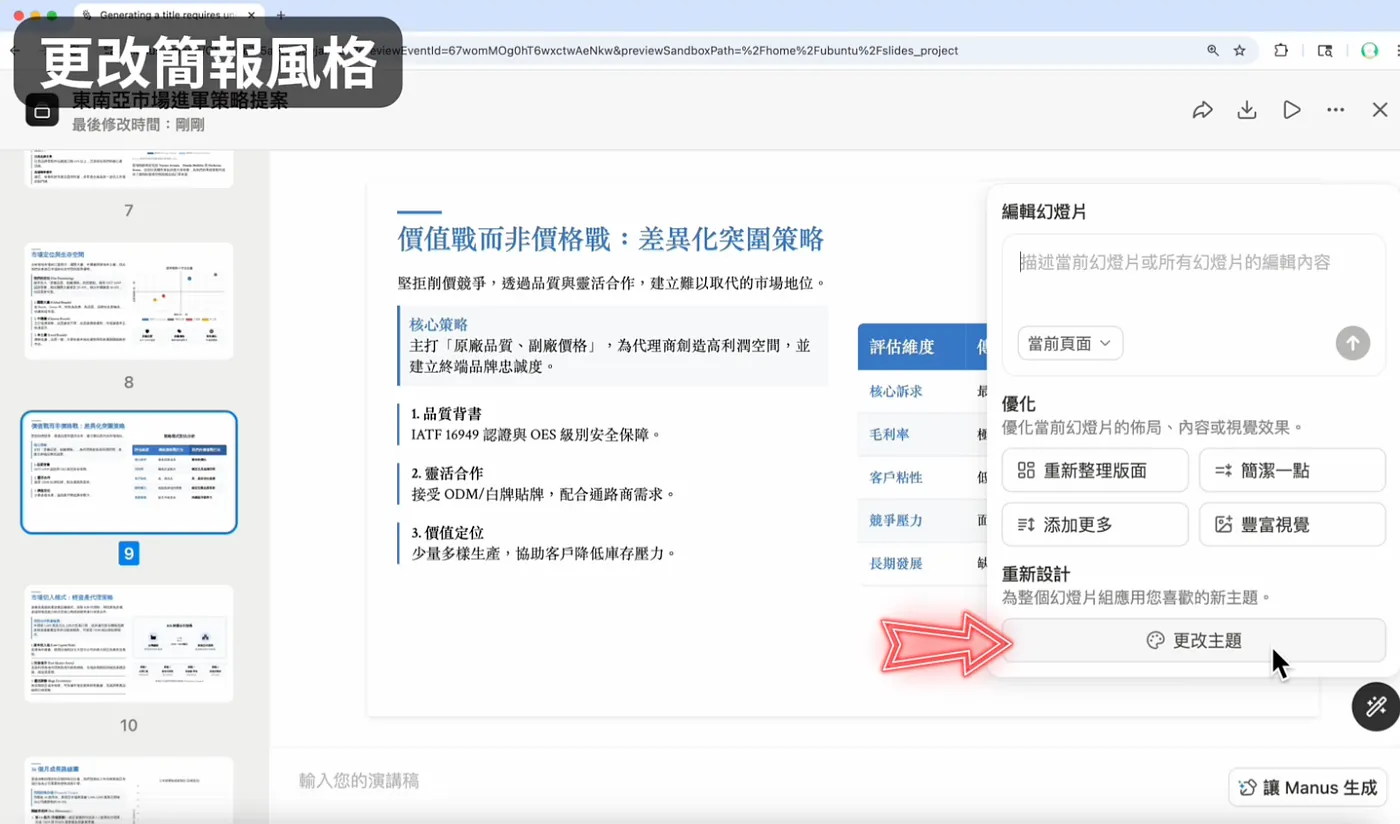1400x824 pixels.
Task: Click the slide panel icon beside the title
Action: 42,112
